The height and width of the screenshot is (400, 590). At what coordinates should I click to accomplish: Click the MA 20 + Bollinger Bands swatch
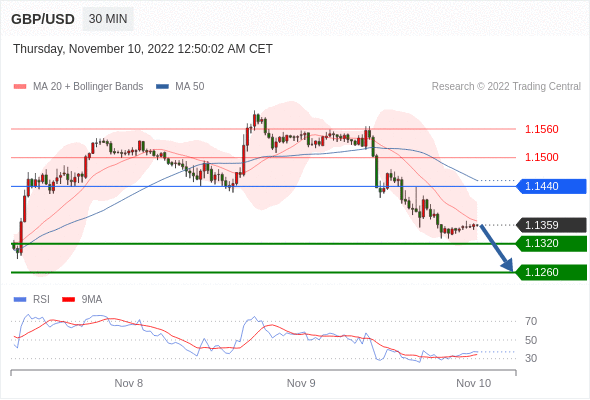20,87
